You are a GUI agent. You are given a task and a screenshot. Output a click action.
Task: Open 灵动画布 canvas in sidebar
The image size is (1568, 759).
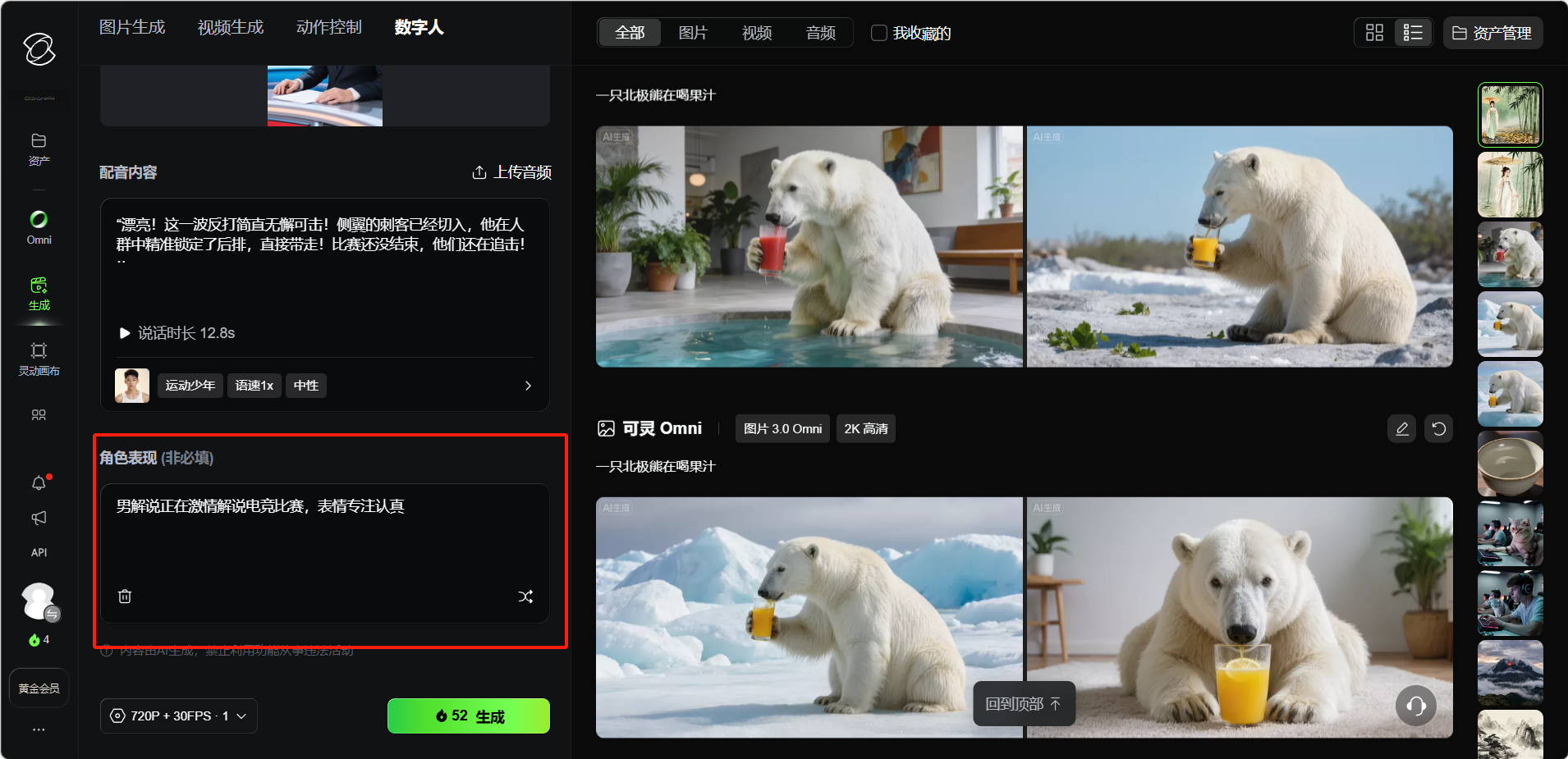[x=39, y=359]
